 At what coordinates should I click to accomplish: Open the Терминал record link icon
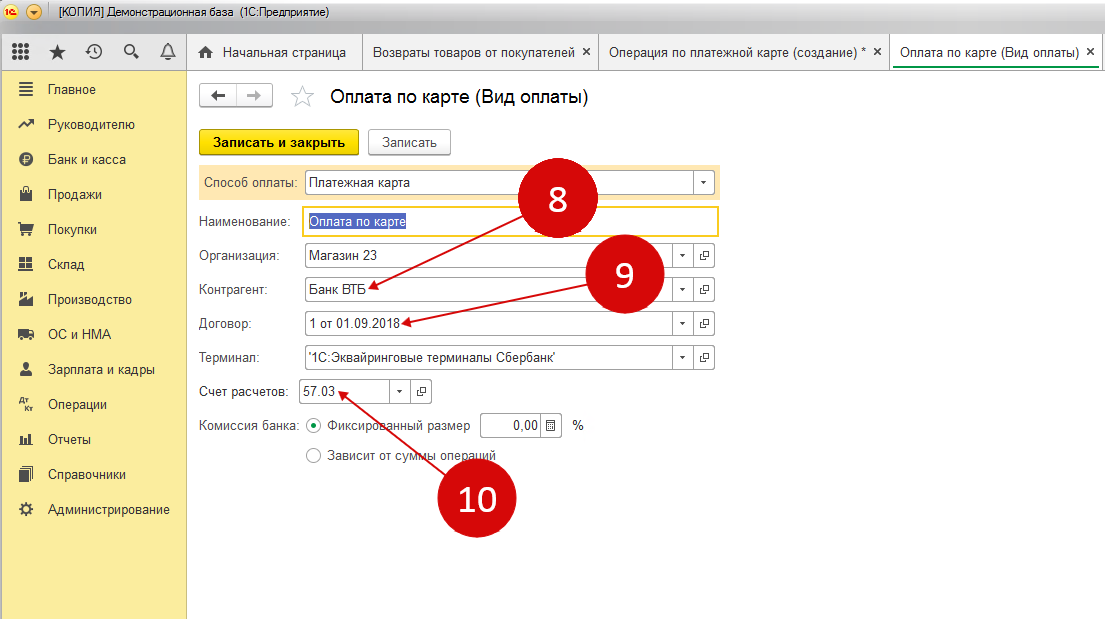click(704, 357)
